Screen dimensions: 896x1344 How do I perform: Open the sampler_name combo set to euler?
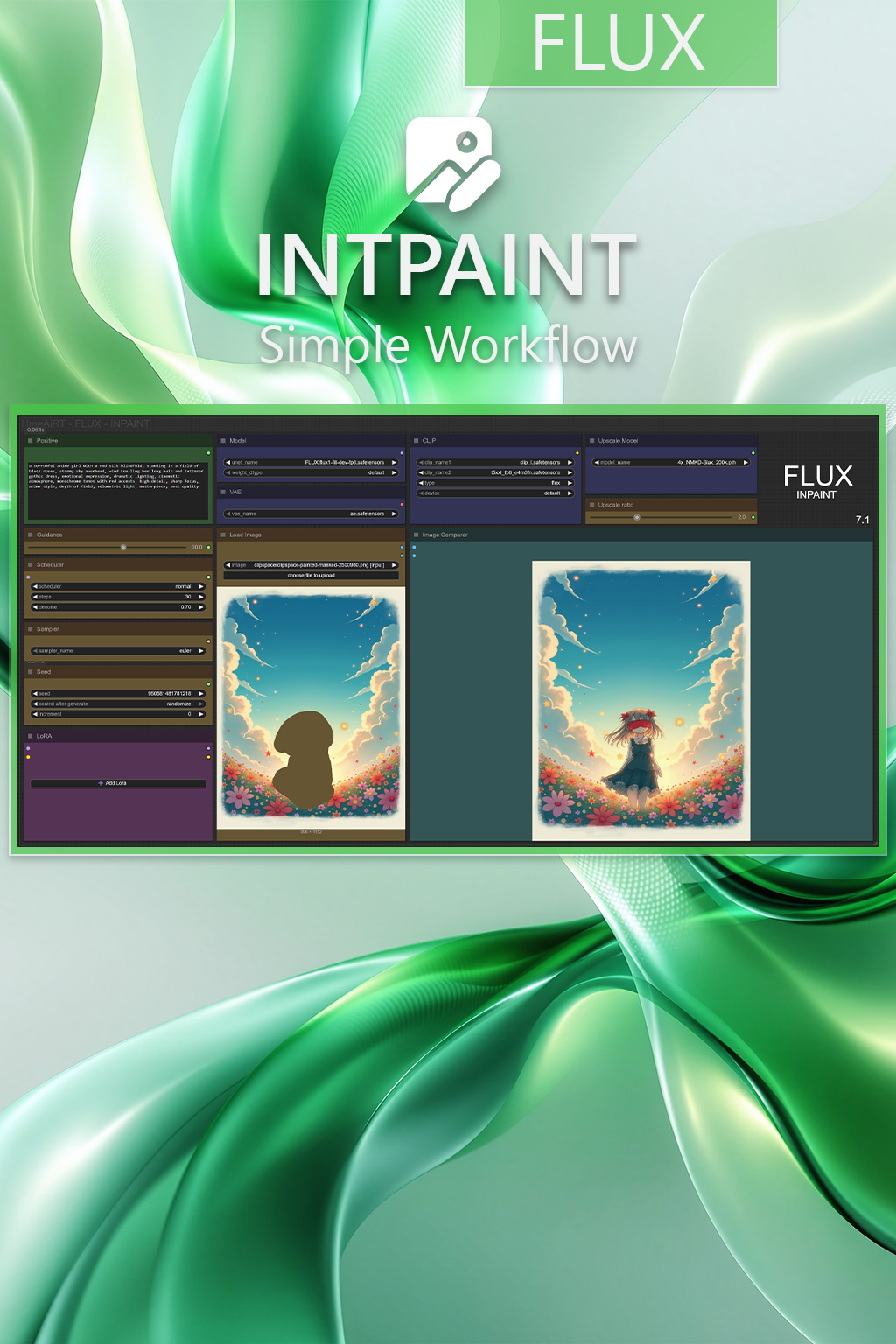(118, 651)
